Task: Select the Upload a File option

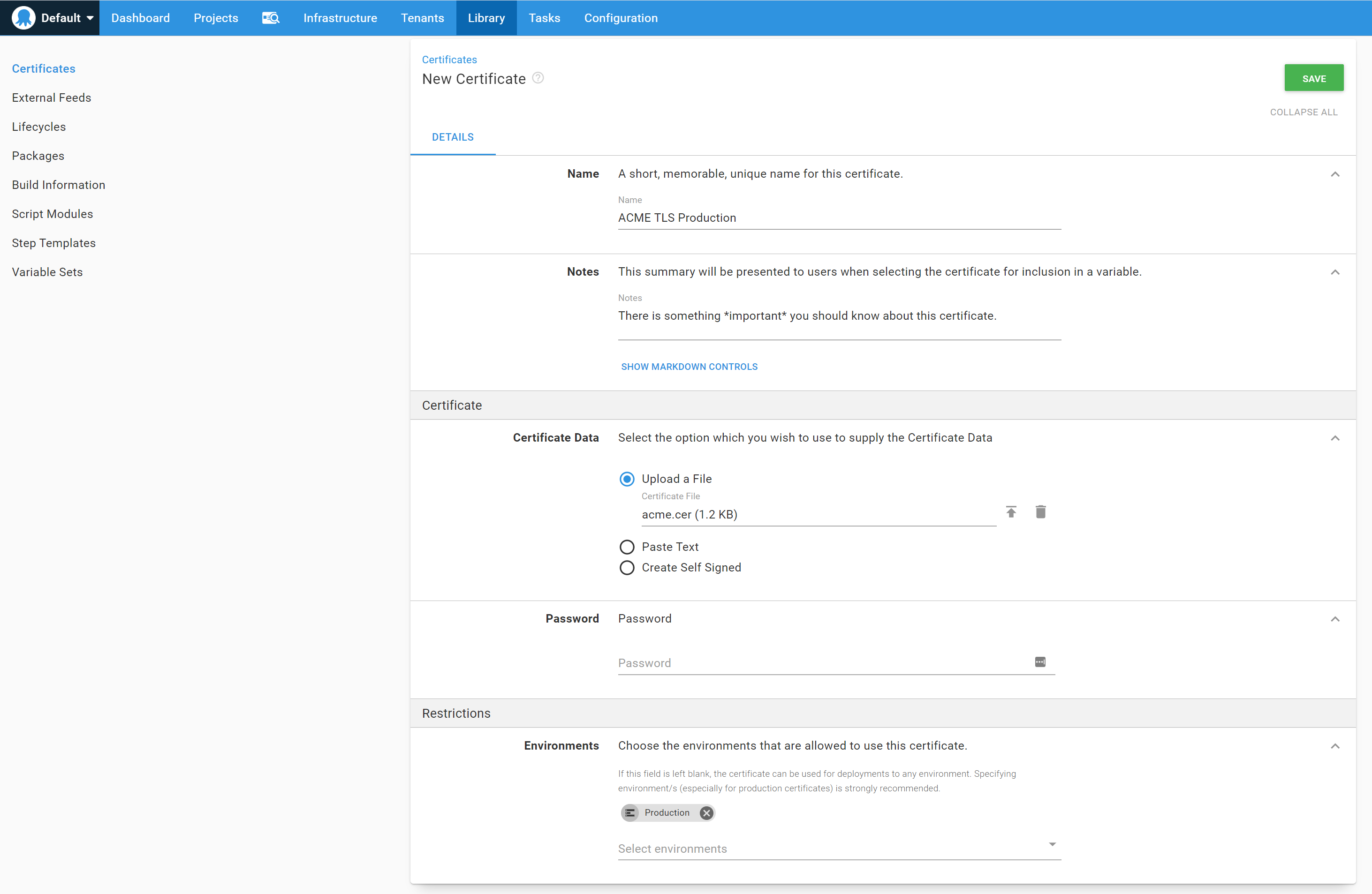Action: click(x=627, y=479)
